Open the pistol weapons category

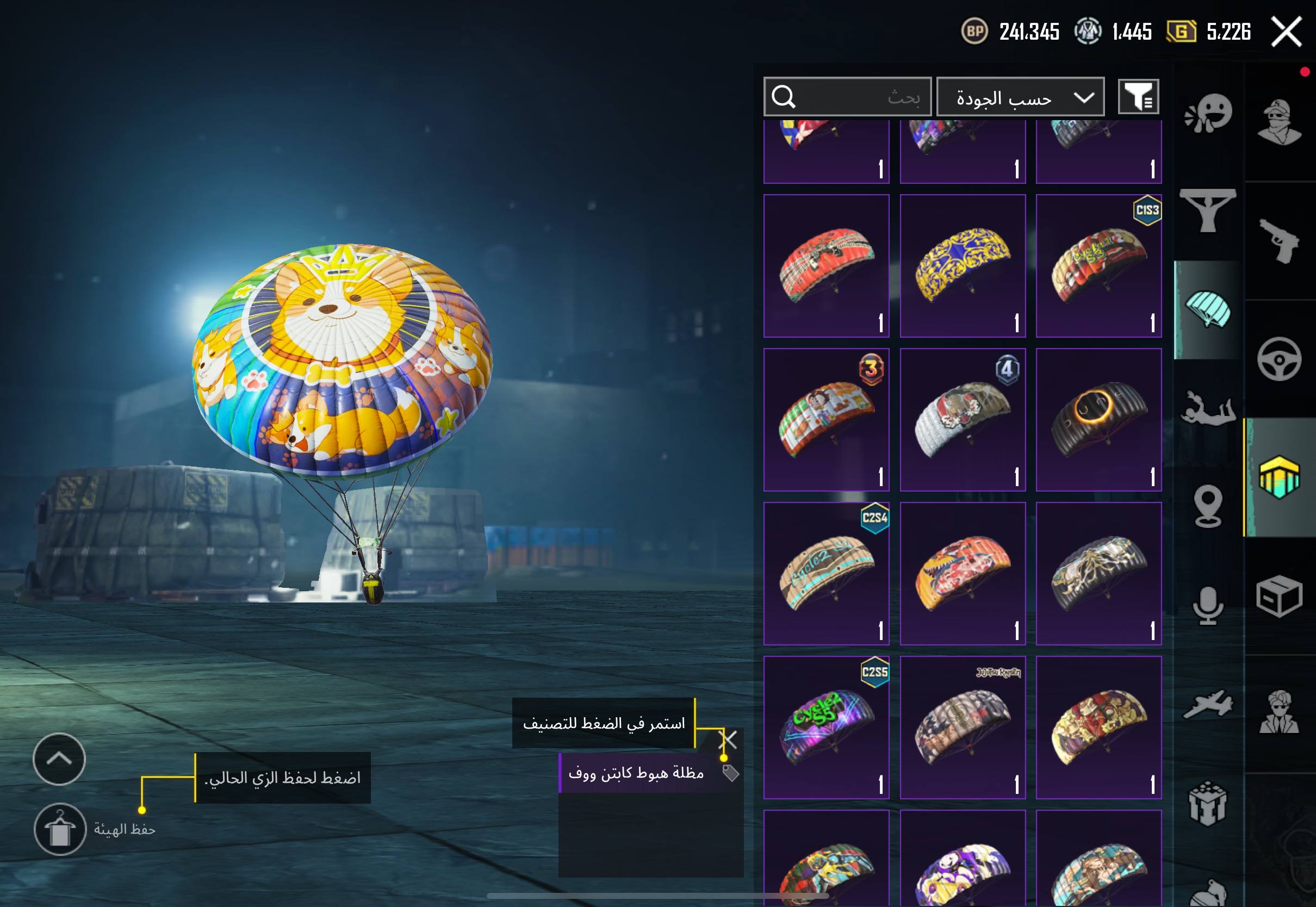1279,241
